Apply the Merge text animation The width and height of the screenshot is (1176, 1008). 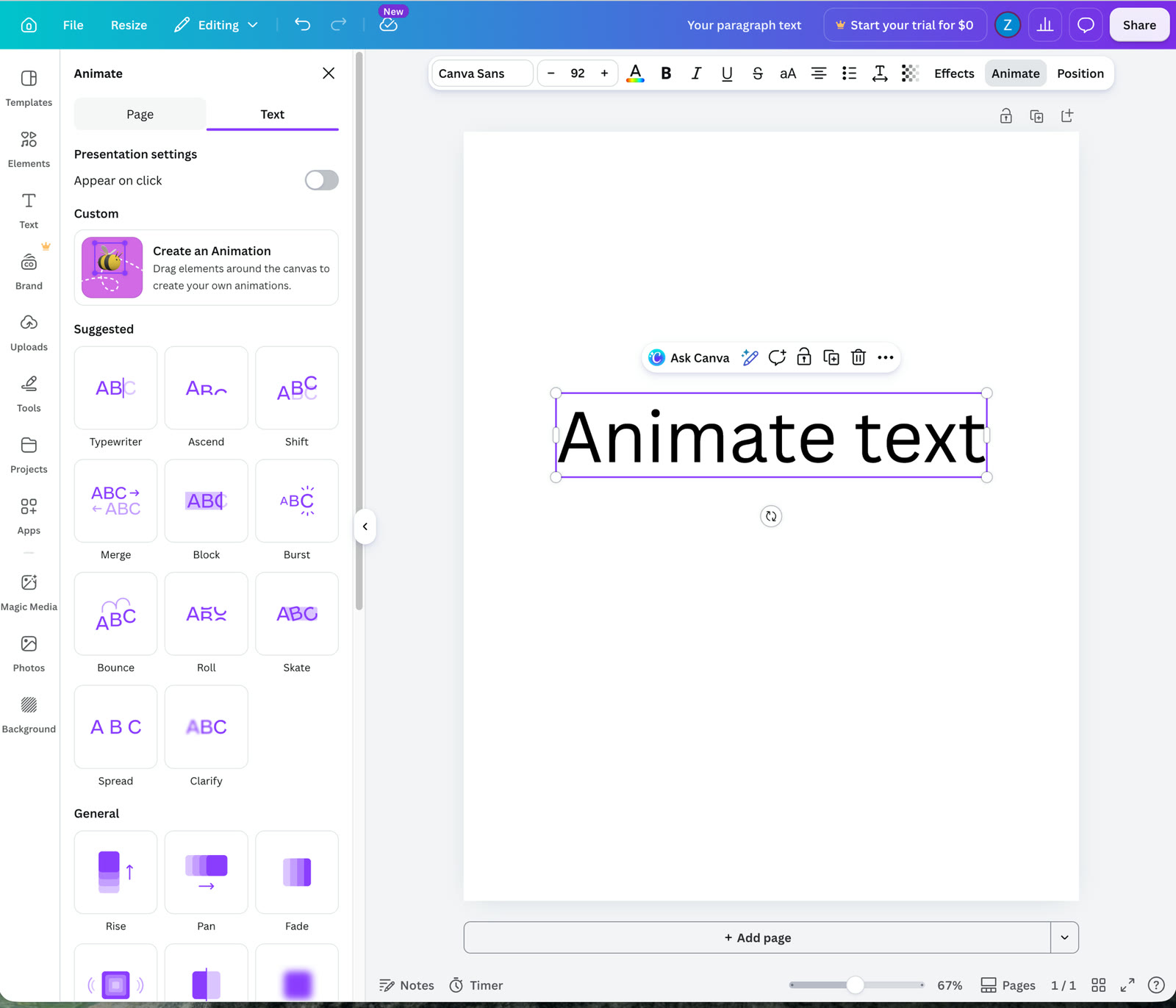tap(115, 501)
